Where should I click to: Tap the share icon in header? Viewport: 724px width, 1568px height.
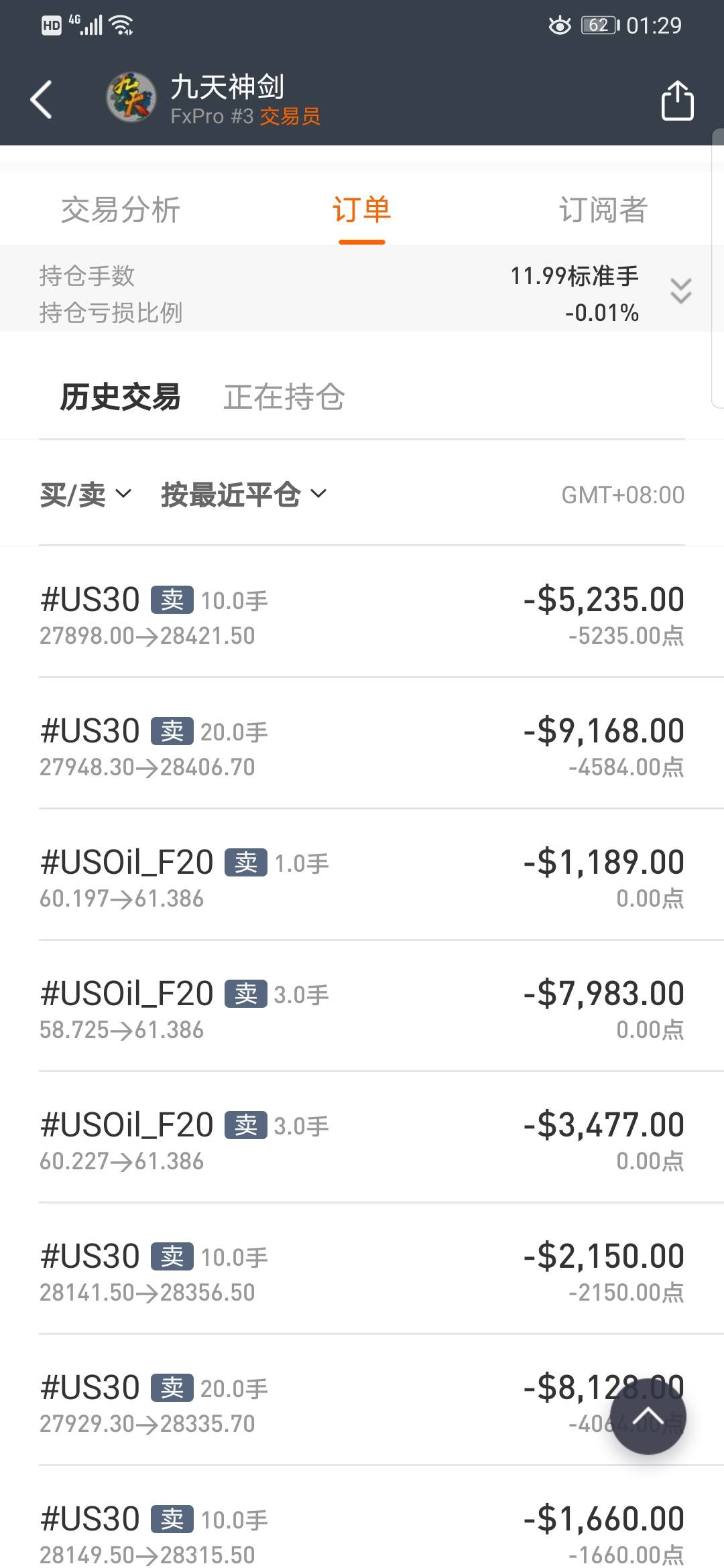click(x=677, y=101)
